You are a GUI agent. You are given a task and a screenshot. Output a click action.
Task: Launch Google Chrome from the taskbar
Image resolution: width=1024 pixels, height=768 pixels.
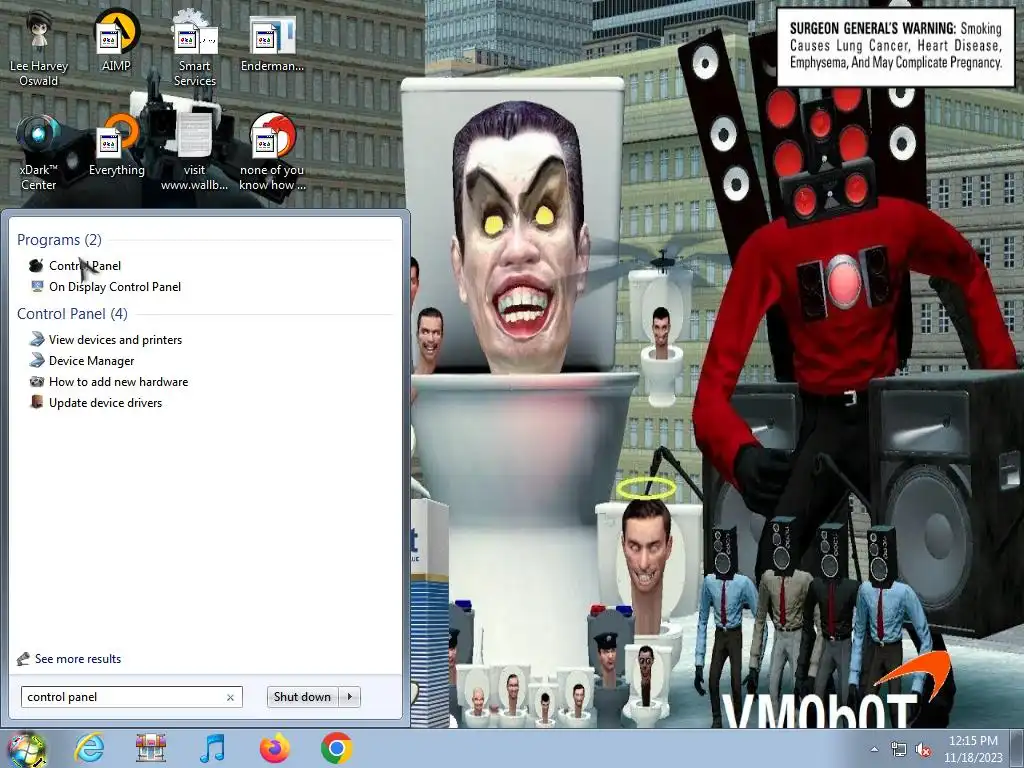click(x=336, y=748)
